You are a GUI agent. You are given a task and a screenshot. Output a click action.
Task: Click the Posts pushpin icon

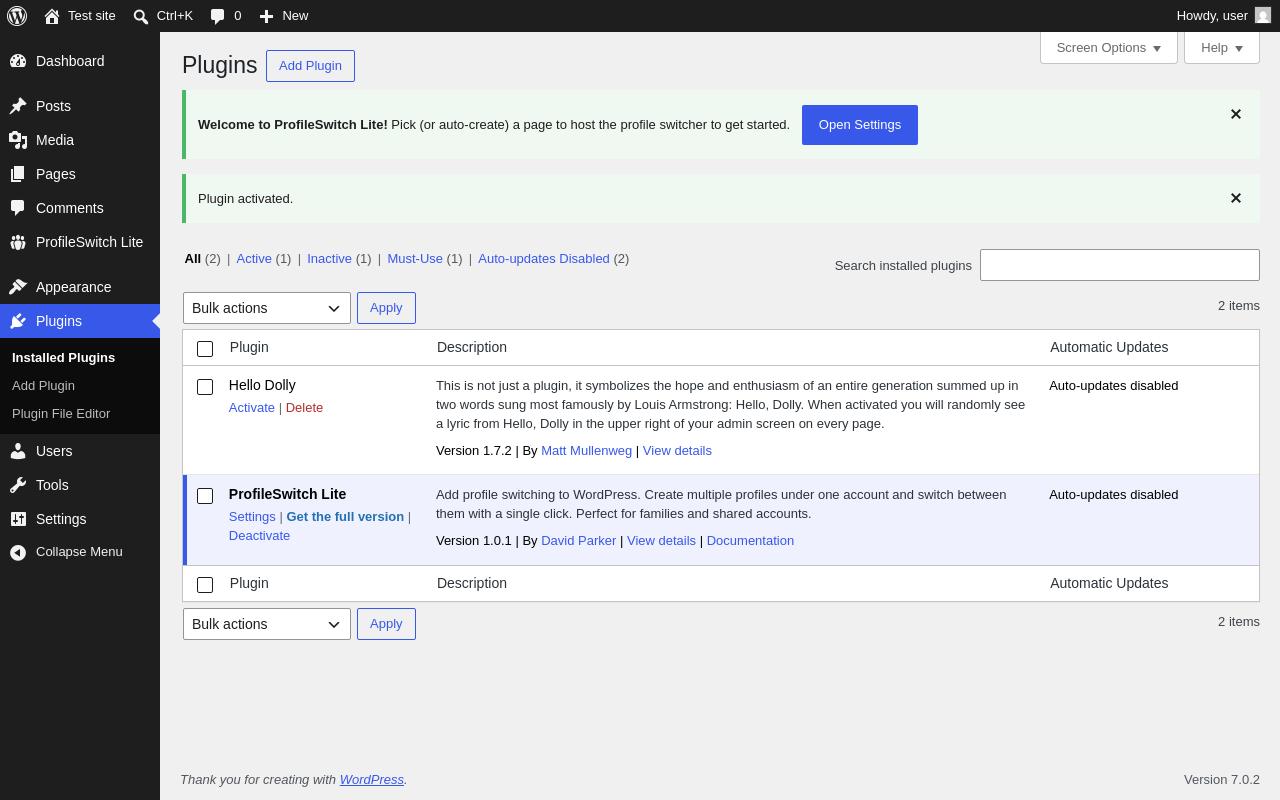(x=18, y=106)
